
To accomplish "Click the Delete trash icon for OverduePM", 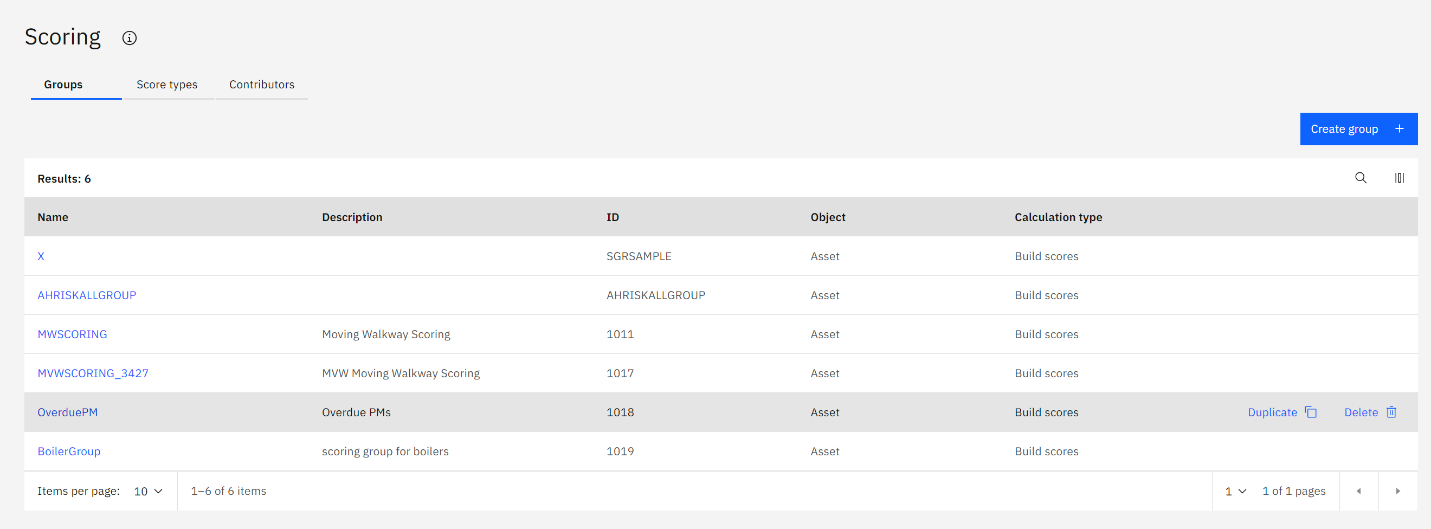I will pyautogui.click(x=1391, y=412).
